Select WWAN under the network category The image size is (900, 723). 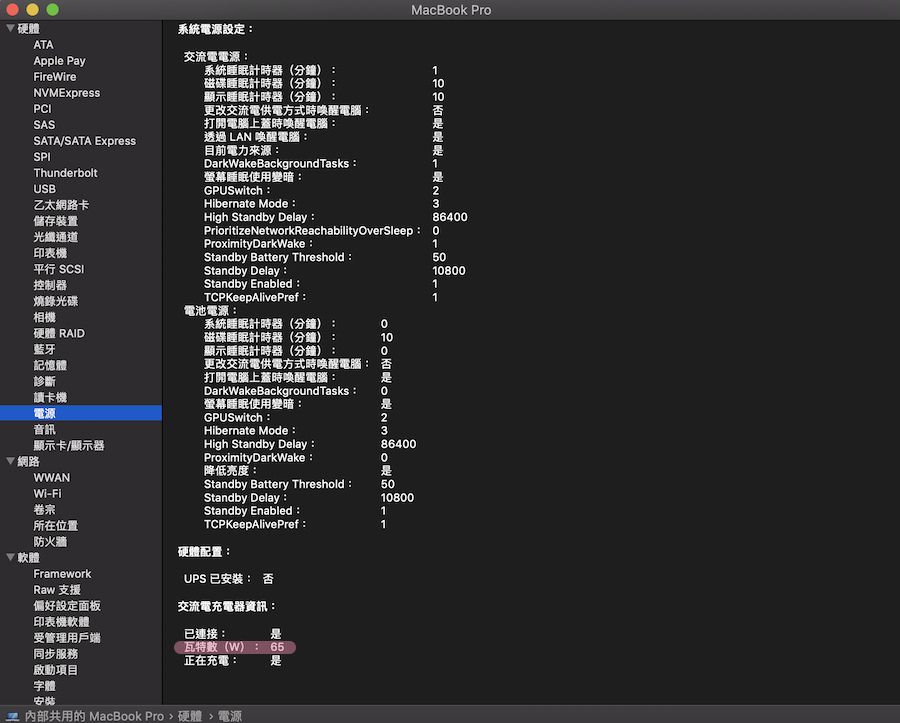pos(52,478)
